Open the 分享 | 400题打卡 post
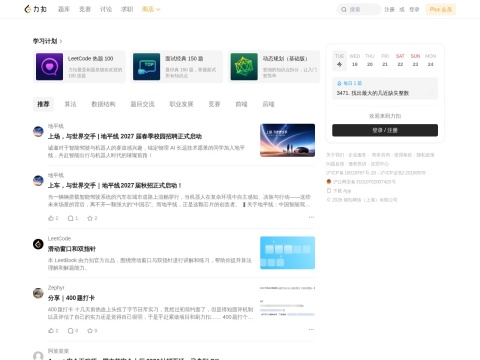480x360 pixels. point(71,298)
